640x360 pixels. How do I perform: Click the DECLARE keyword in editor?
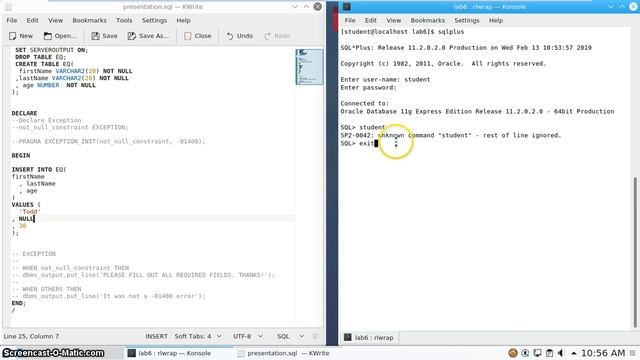[24, 113]
